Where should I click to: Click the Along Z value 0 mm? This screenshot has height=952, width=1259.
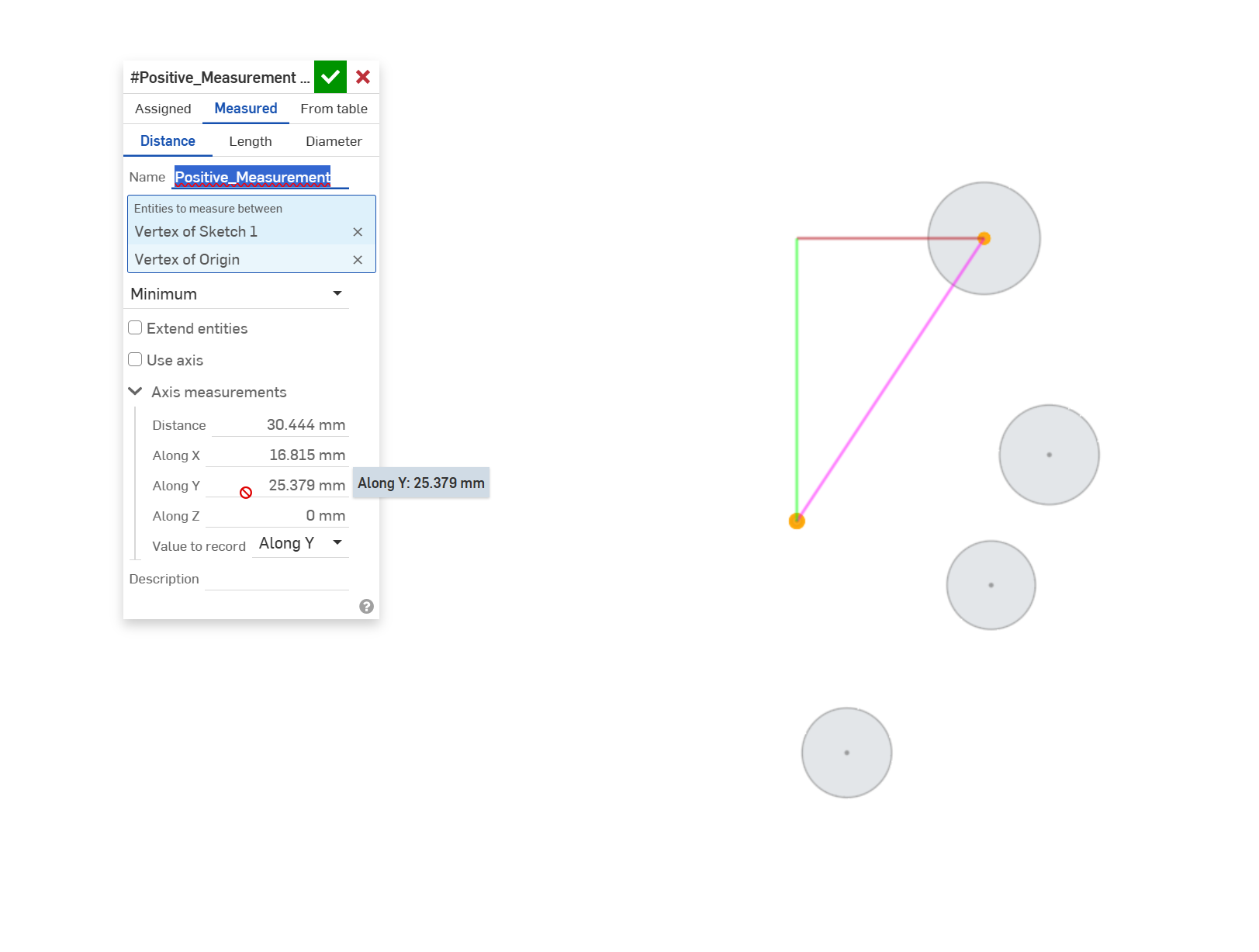(x=326, y=515)
